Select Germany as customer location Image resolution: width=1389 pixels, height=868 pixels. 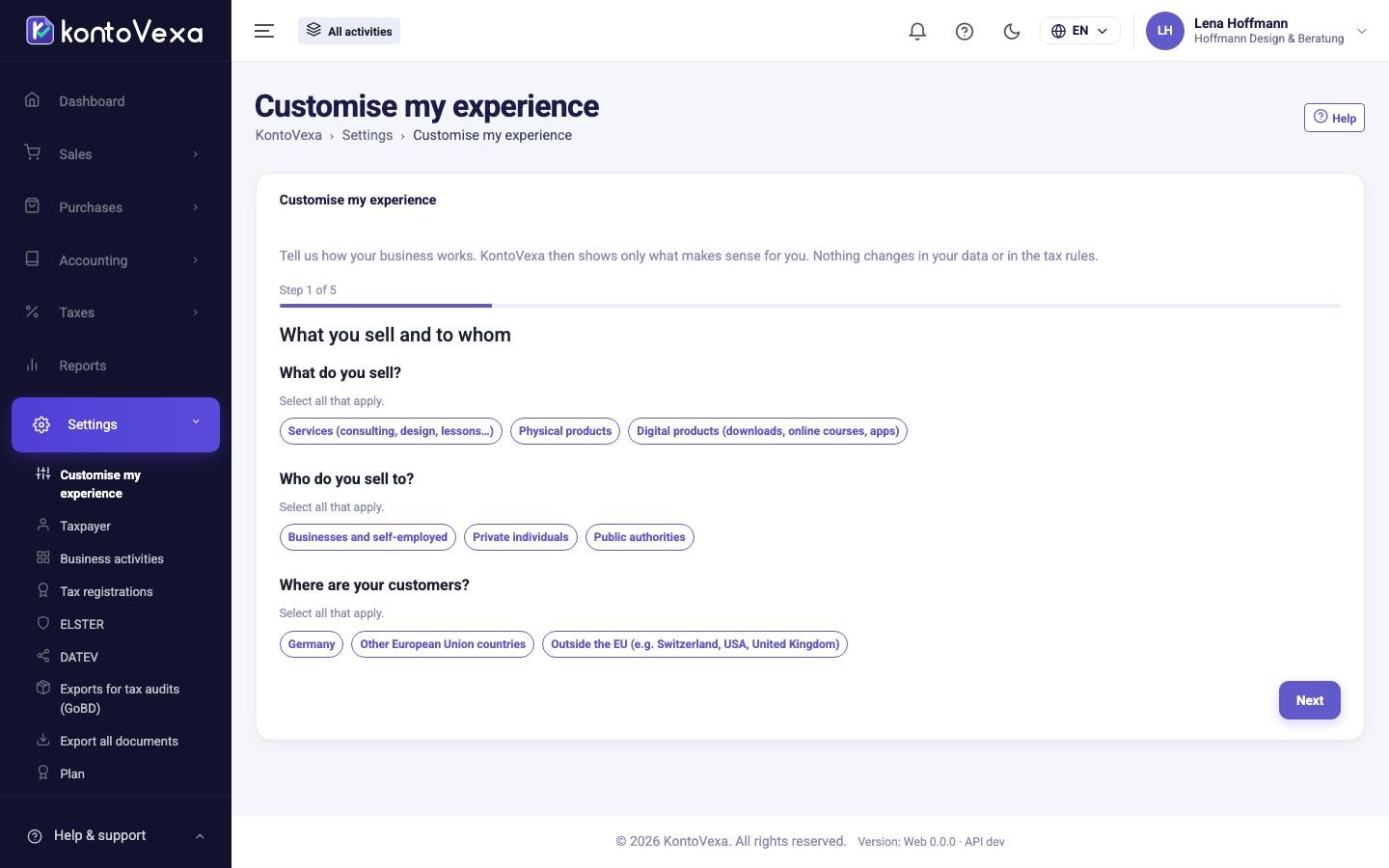click(x=312, y=644)
